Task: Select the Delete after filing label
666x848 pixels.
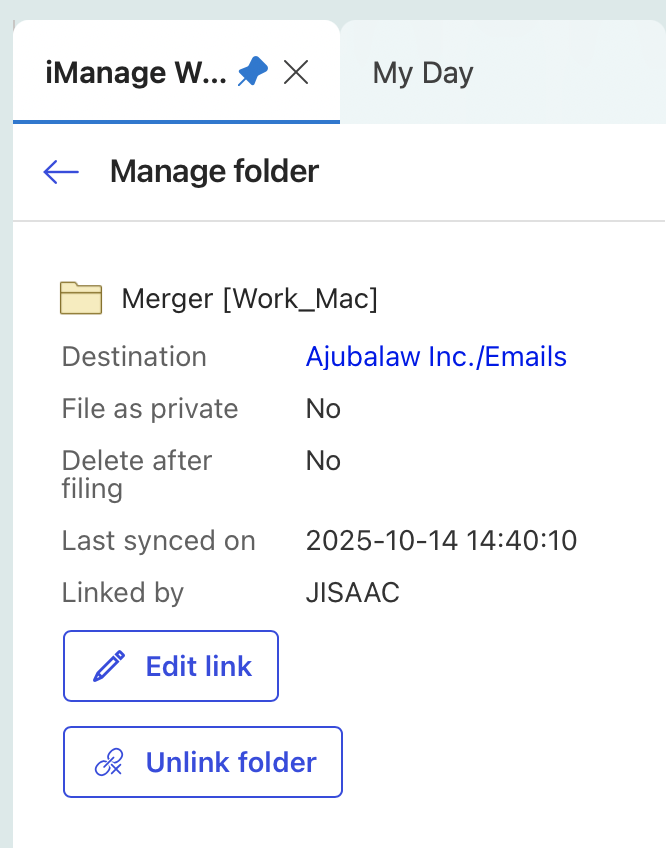Action: (136, 474)
